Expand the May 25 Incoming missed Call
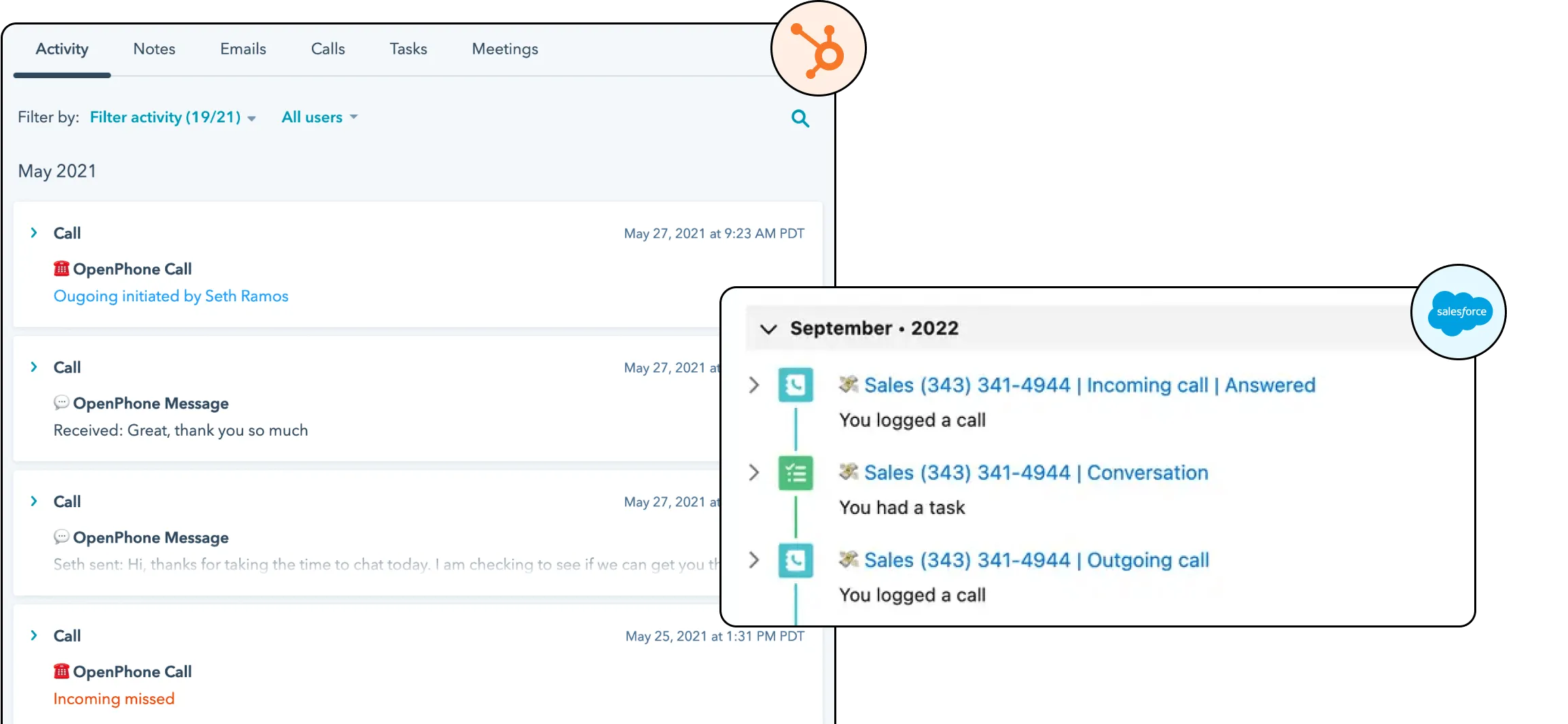Viewport: 1568px width, 724px height. tap(34, 635)
